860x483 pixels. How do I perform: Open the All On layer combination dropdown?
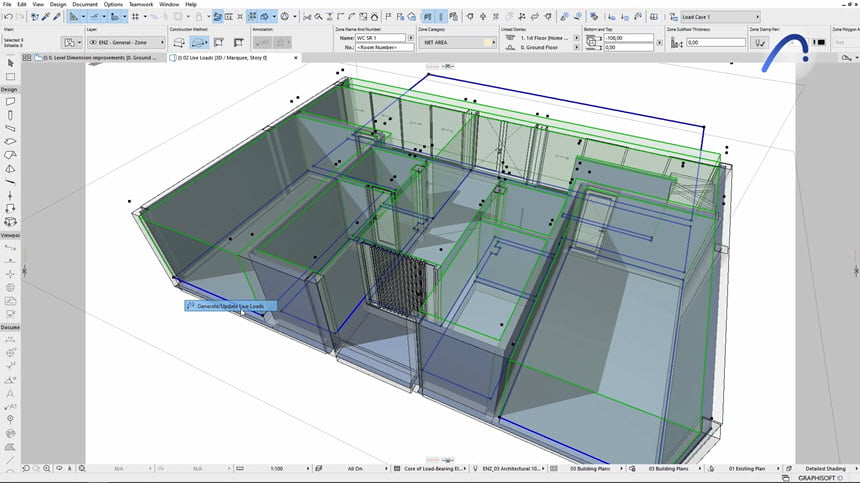click(x=355, y=469)
